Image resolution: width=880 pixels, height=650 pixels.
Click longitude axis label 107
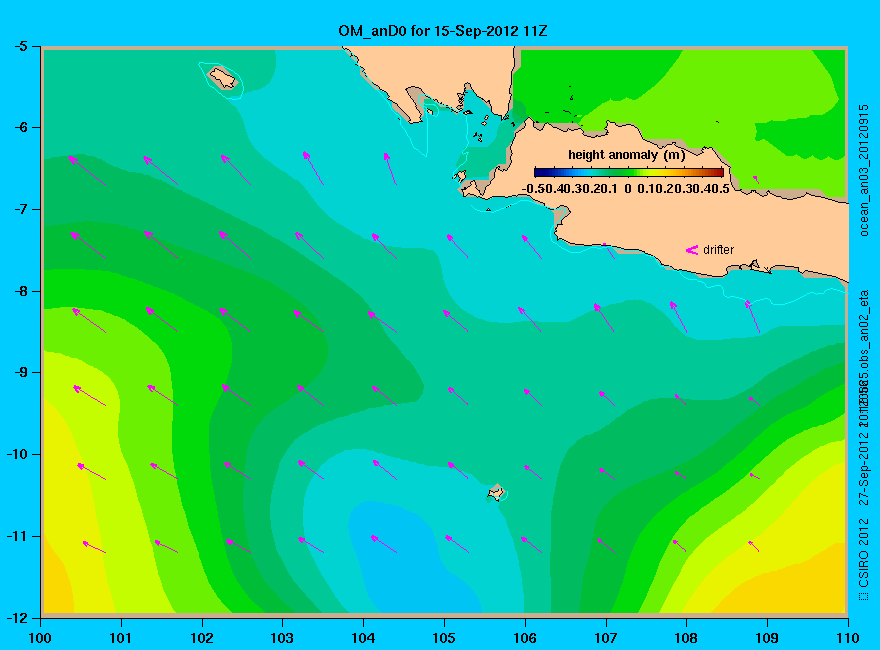click(x=606, y=638)
